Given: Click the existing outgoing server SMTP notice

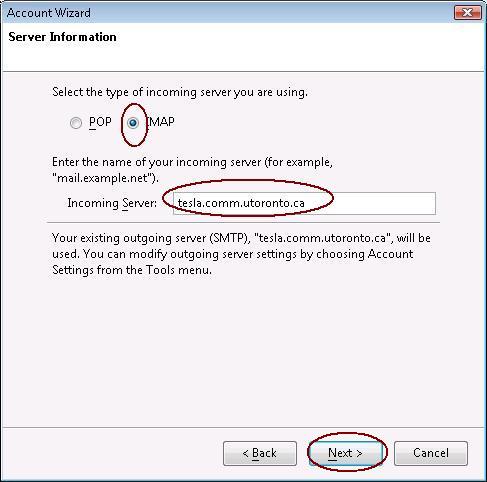Looking at the screenshot, I should 241,254.
